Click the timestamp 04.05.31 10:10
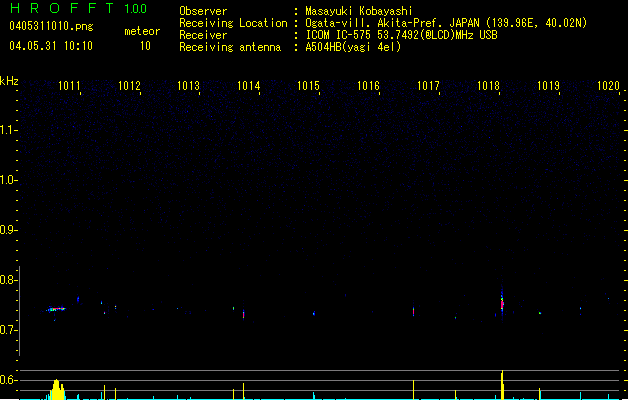The image size is (629, 400). tap(51, 46)
